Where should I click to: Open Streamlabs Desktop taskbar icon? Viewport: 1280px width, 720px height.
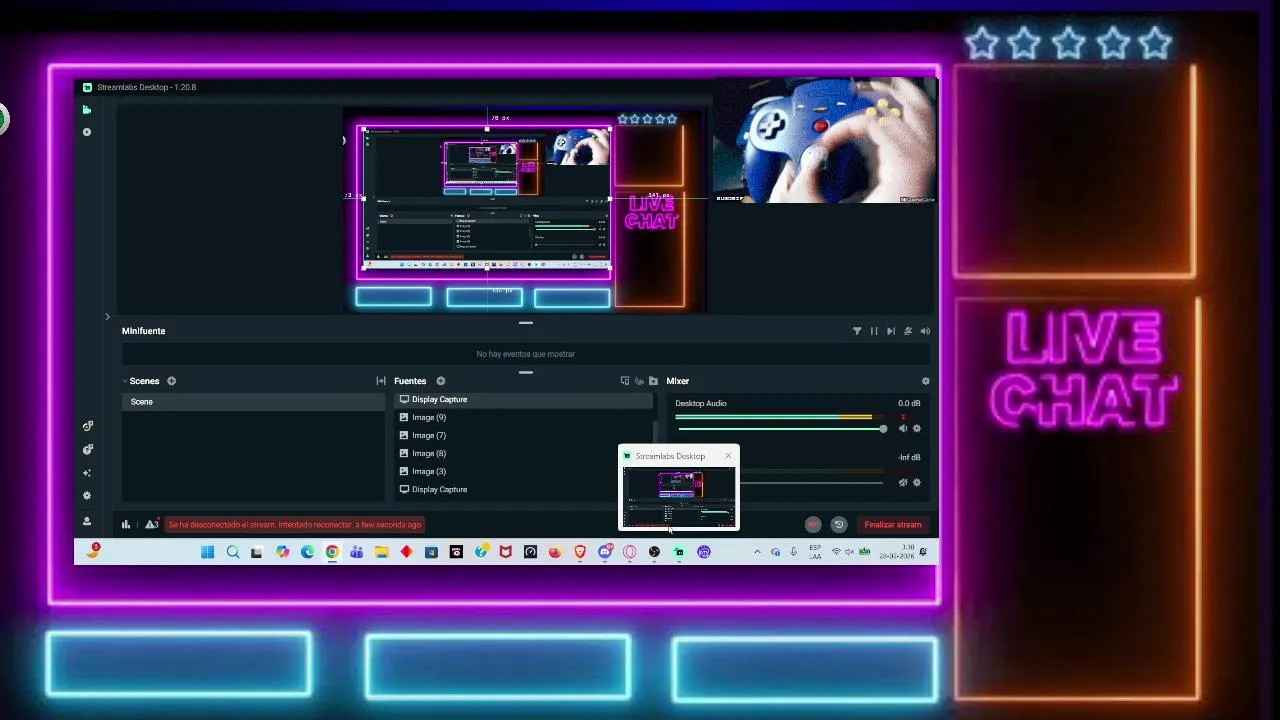679,552
